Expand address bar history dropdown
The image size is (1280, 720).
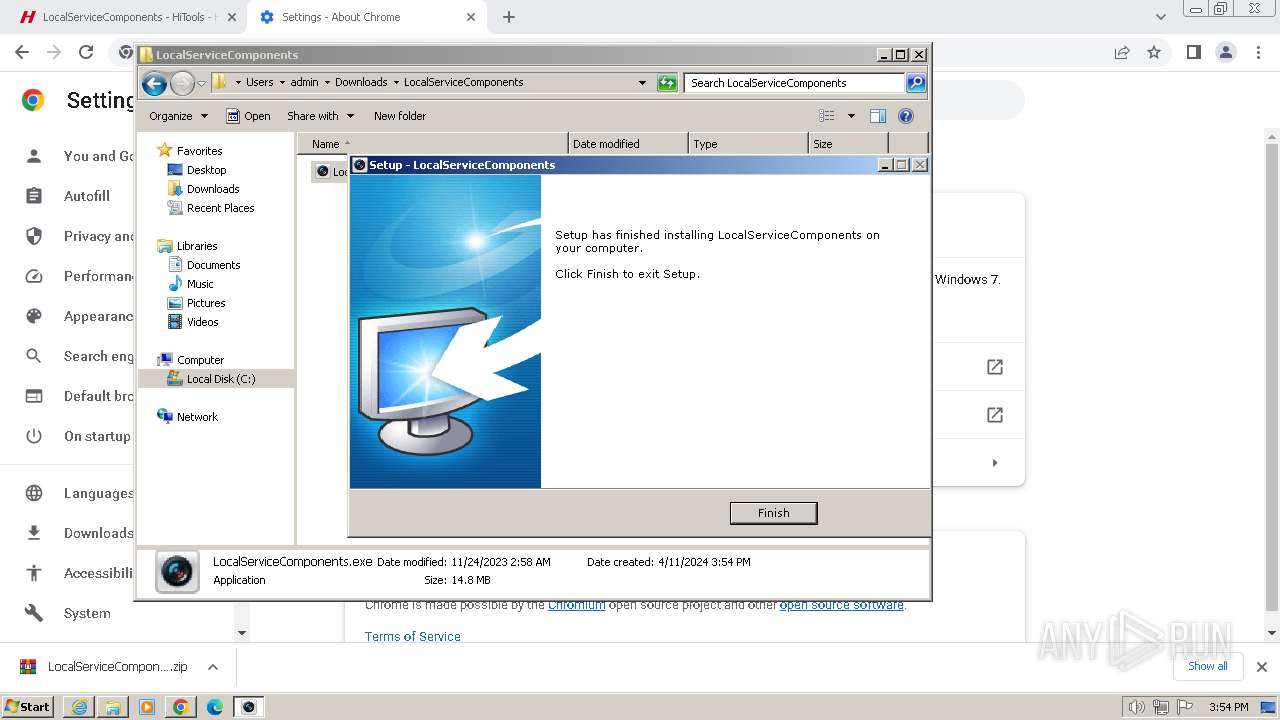coord(642,83)
